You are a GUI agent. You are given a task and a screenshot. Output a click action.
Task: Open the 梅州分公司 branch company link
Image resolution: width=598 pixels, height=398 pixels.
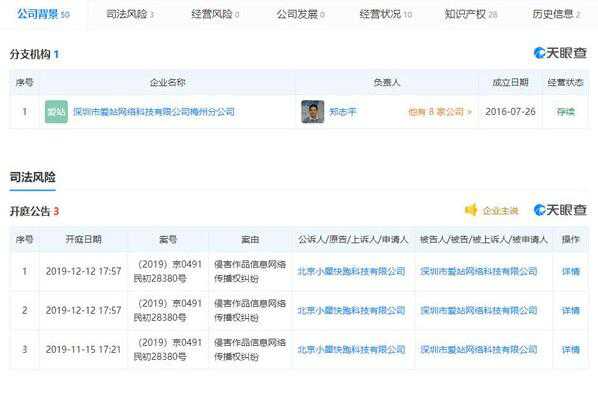point(154,112)
